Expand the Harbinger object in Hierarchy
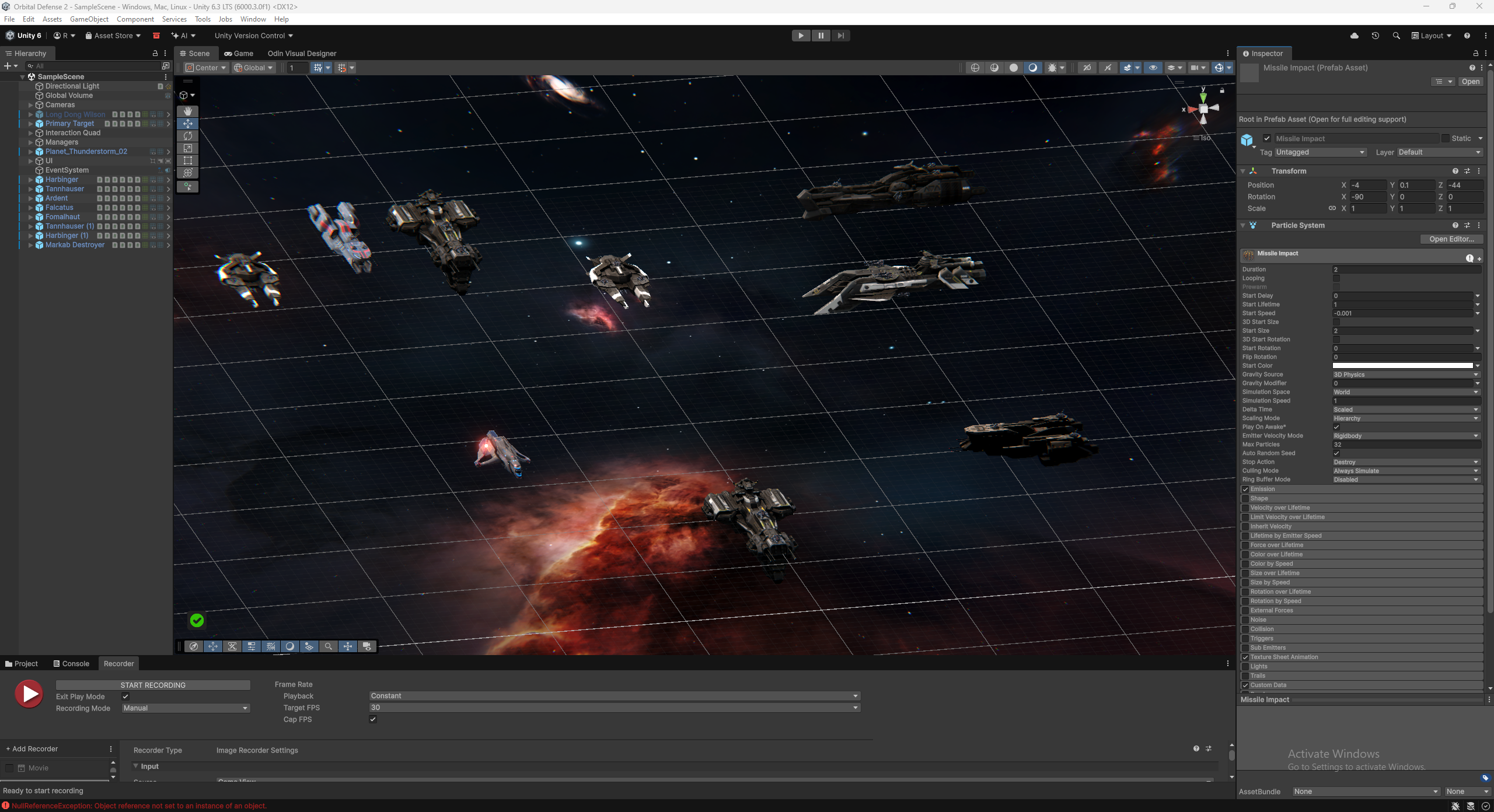The image size is (1494, 812). [x=30, y=180]
